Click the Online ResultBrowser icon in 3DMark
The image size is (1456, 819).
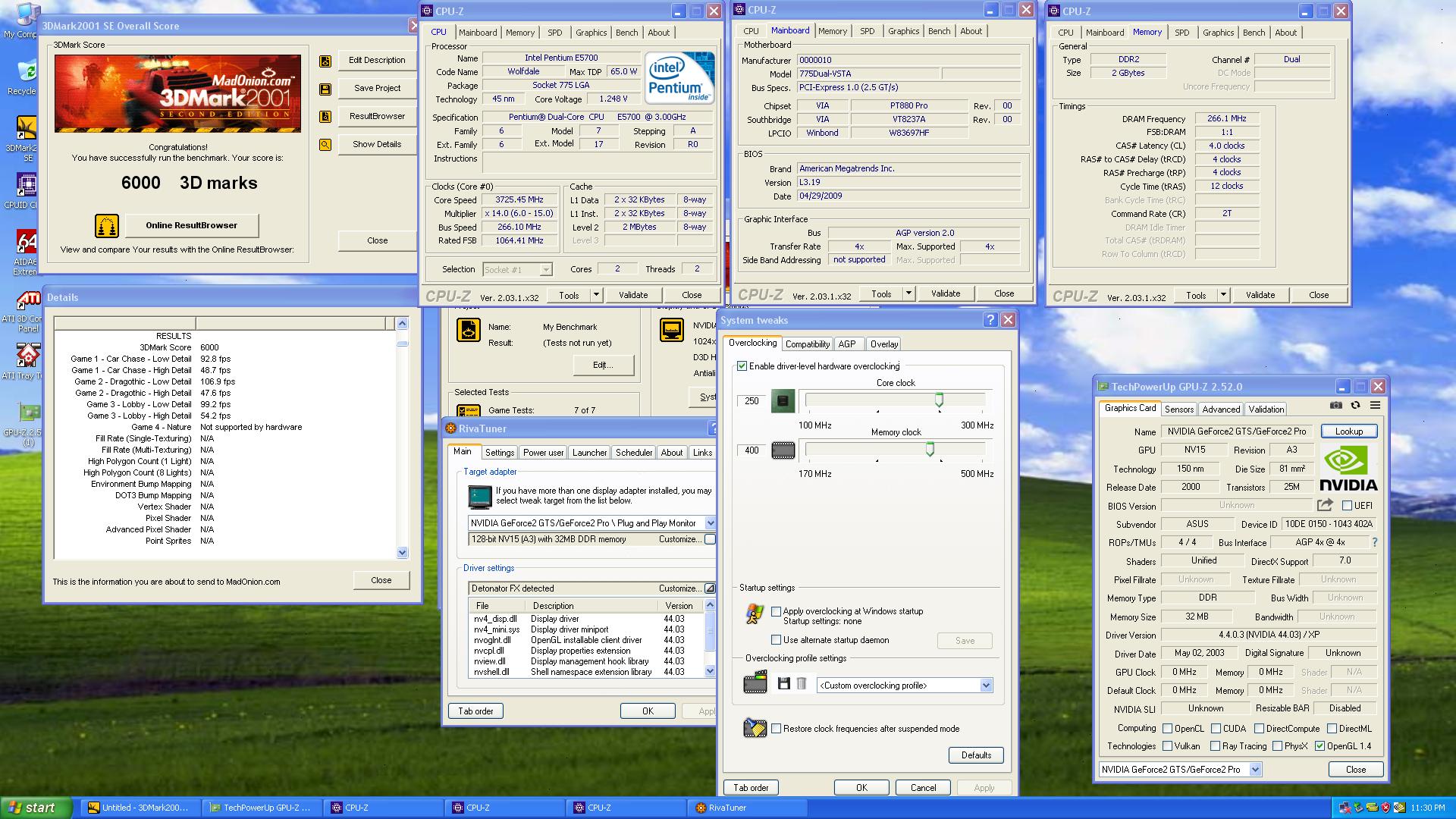pyautogui.click(x=107, y=226)
